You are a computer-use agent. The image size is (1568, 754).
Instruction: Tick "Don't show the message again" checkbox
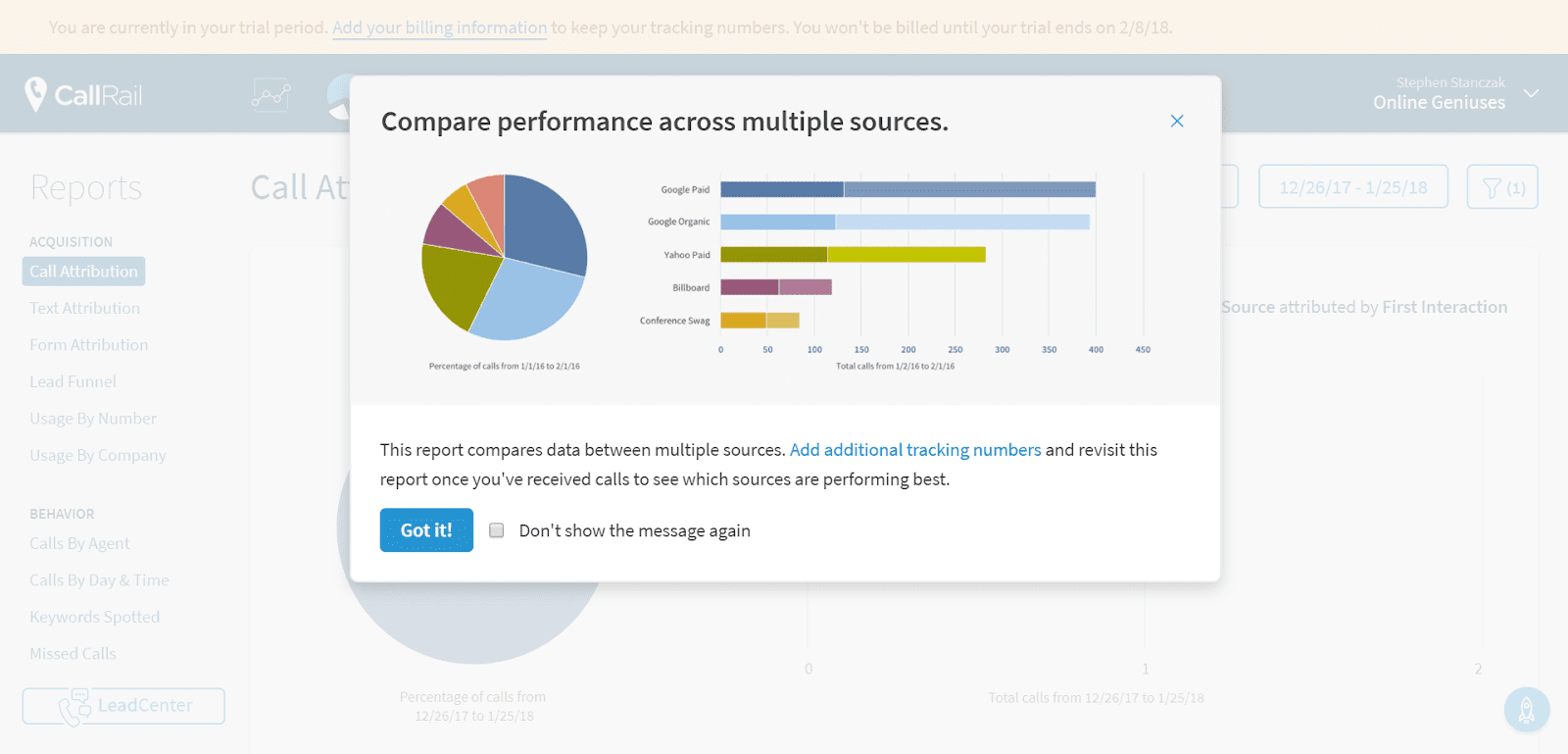click(x=497, y=530)
